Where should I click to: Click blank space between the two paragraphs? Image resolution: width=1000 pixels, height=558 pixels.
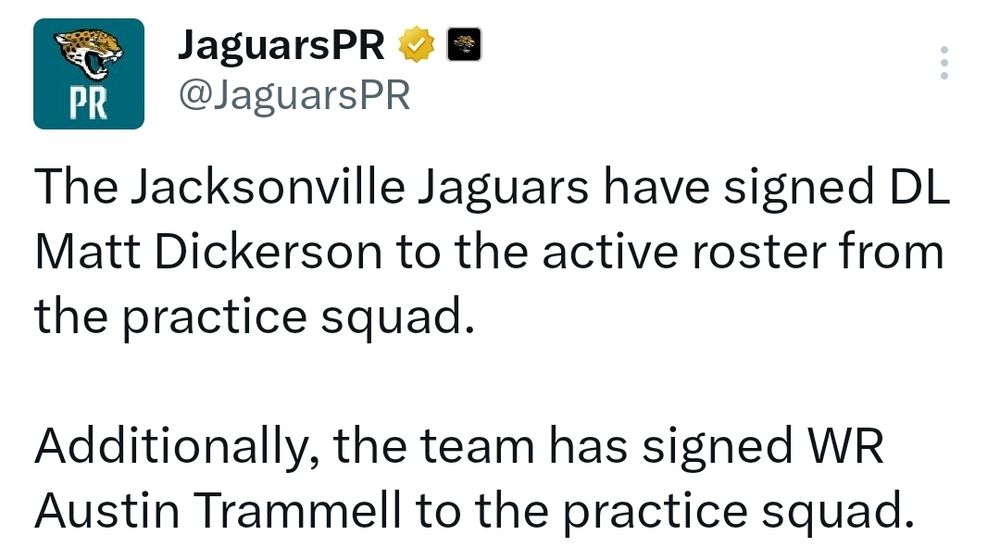pos(500,380)
